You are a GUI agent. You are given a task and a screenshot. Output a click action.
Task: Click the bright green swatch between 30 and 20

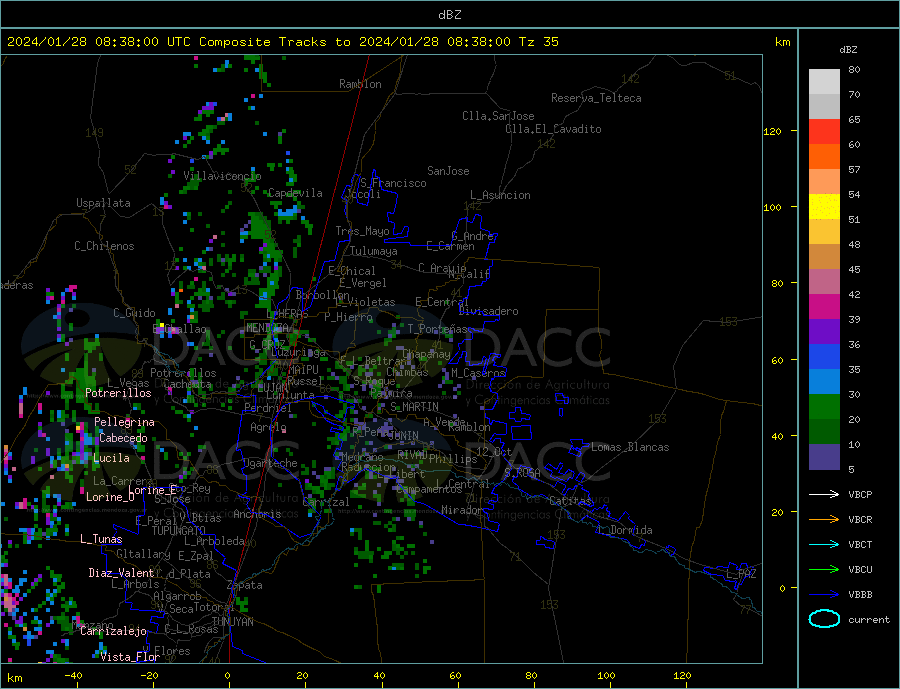coord(824,407)
